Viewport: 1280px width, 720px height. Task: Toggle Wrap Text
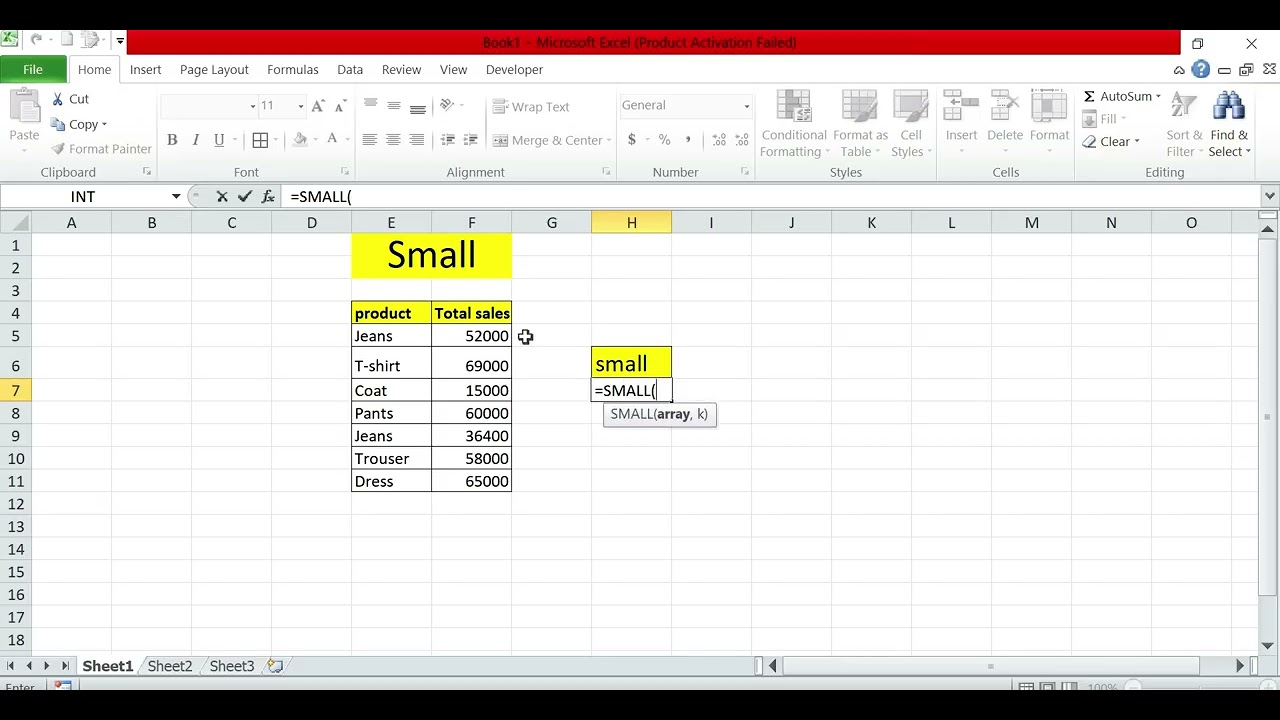[x=531, y=107]
